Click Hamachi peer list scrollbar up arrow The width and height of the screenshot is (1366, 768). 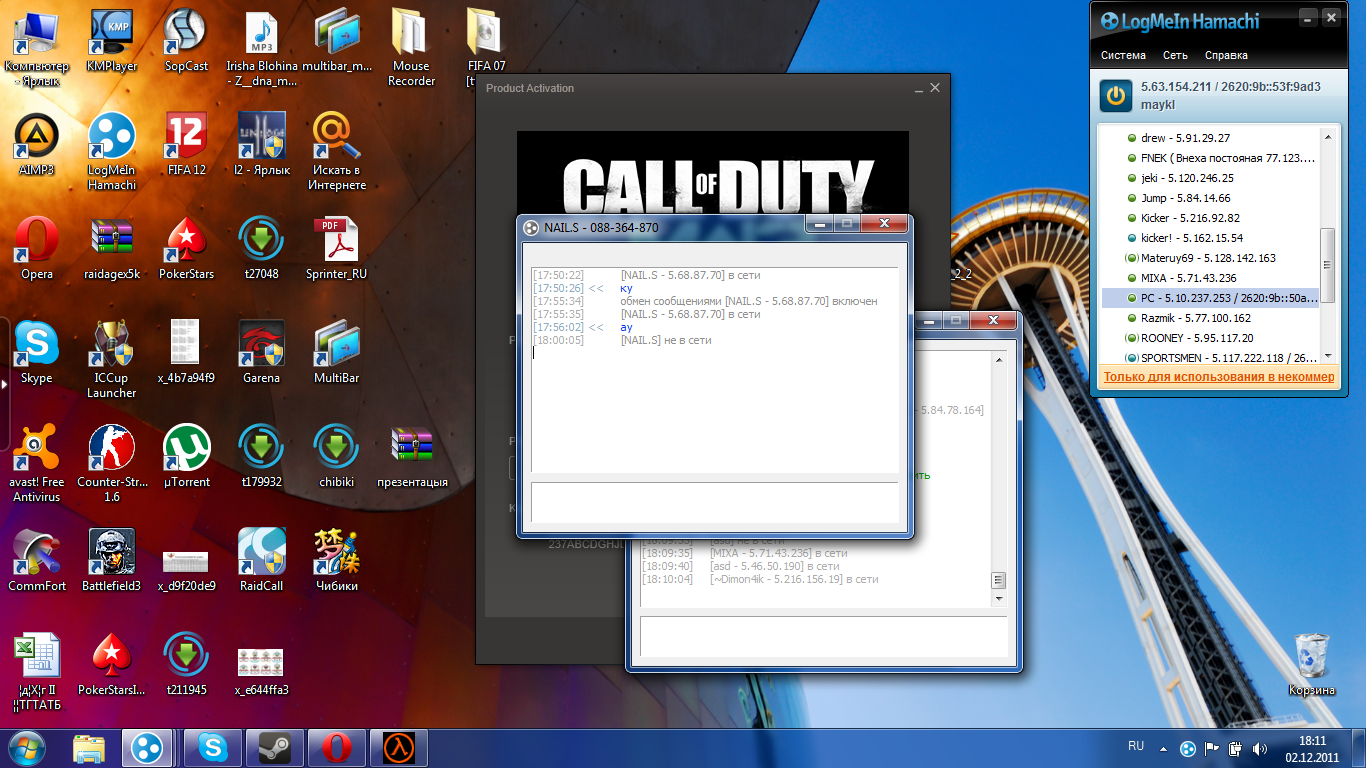point(1328,137)
